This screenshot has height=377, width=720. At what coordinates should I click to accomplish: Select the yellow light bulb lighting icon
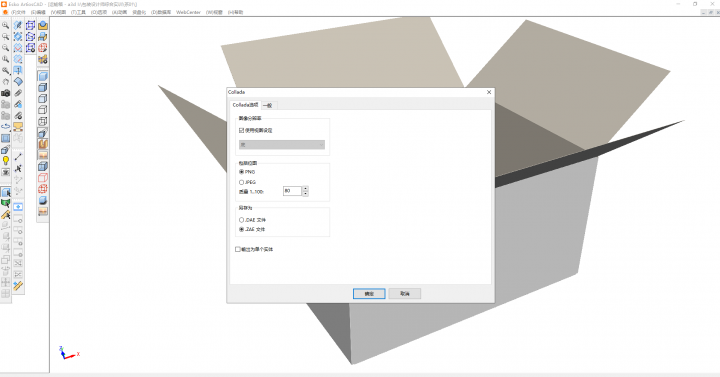point(6,161)
